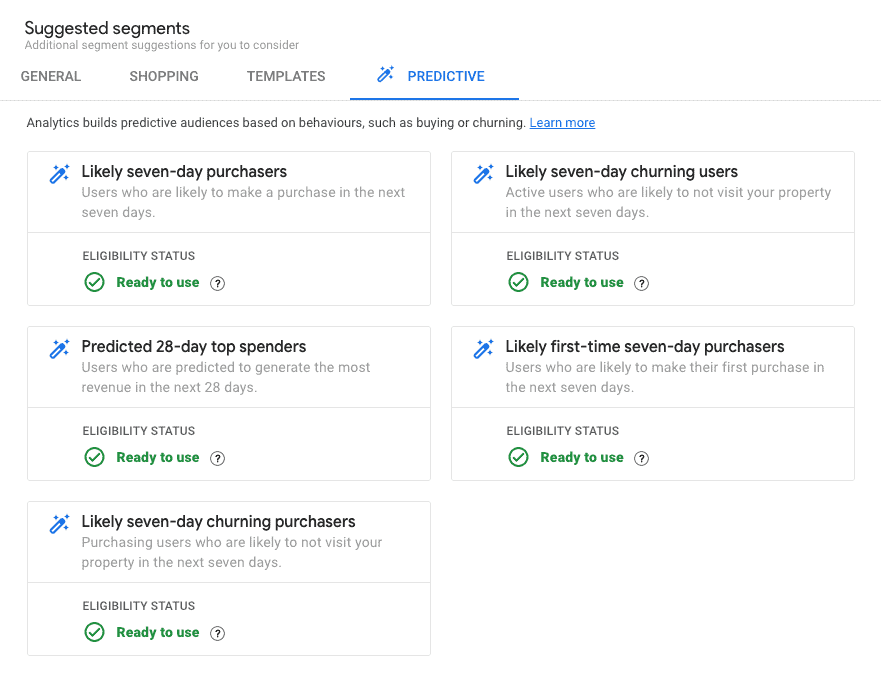Screen dimensions: 881x674
Task: Select the wand icon on Predicted 28-day top spenders
Action: click(x=59, y=348)
